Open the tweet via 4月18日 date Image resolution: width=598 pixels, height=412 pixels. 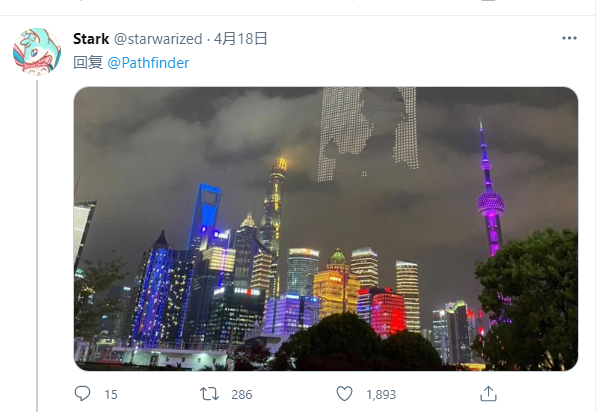tap(240, 39)
